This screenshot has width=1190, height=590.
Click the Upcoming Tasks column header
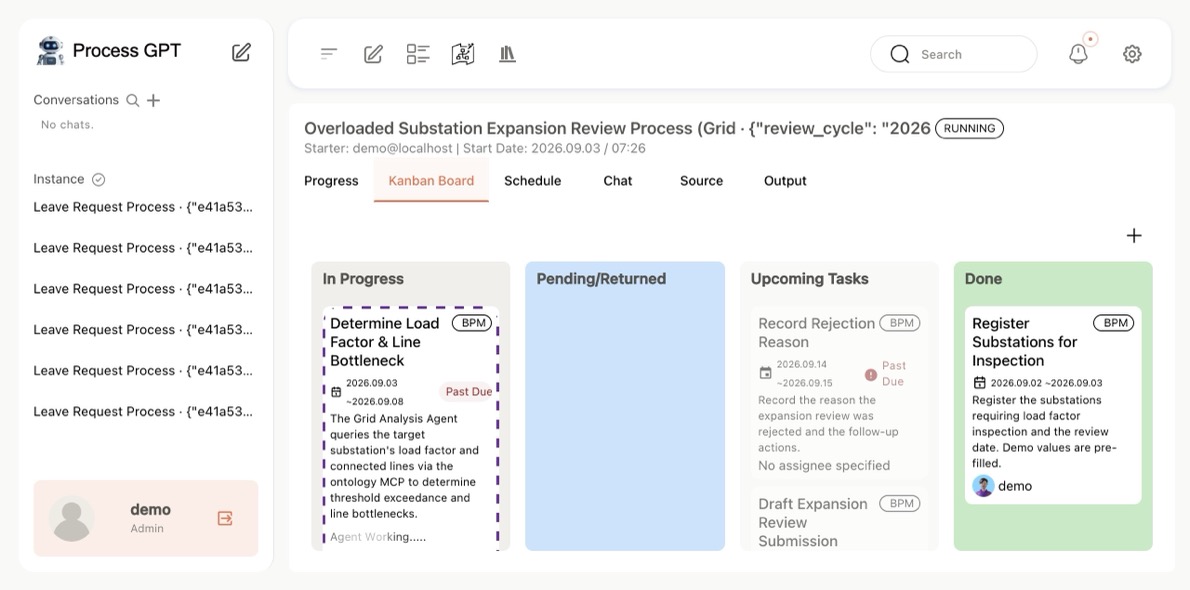click(809, 279)
